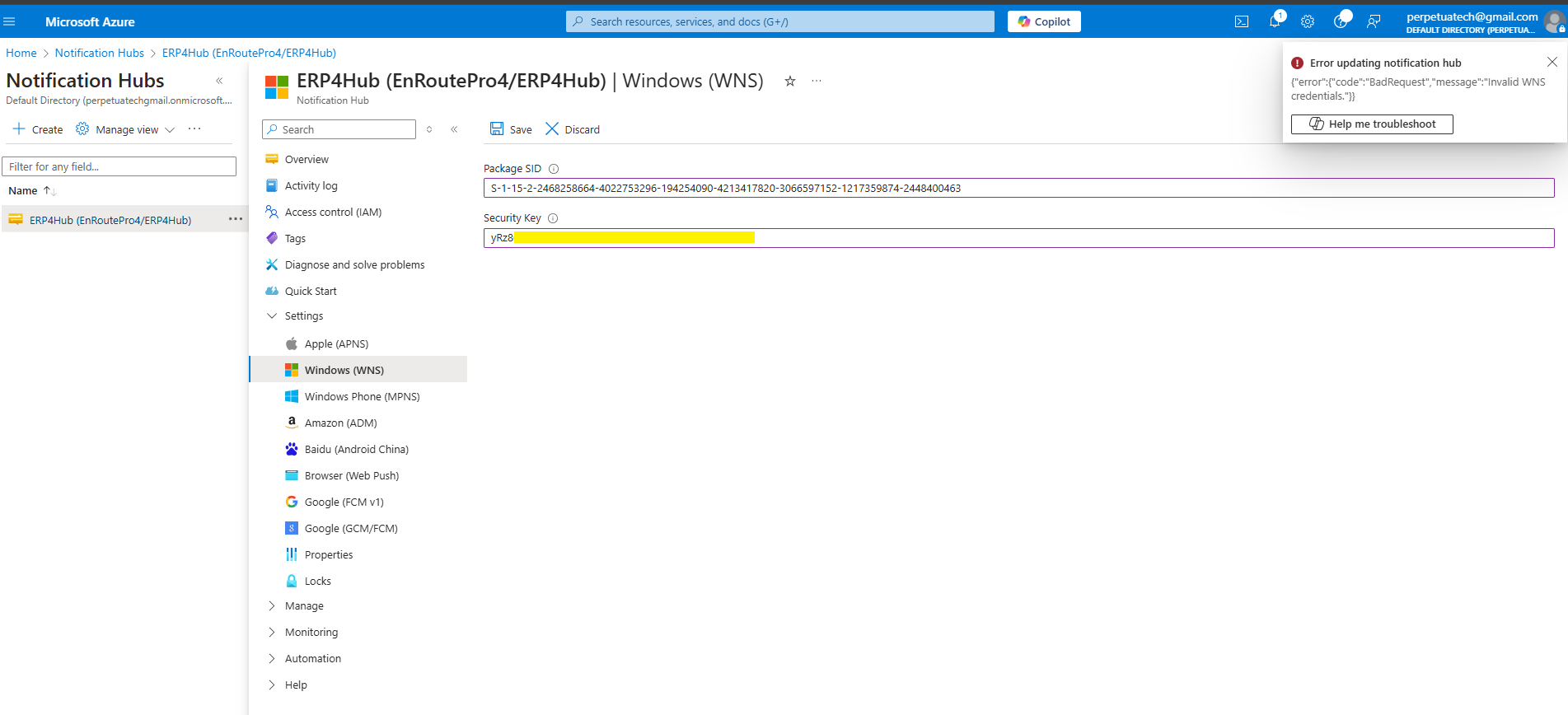Show info tooltip for Package SID
Image resolution: width=1568 pixels, height=715 pixels.
point(554,169)
